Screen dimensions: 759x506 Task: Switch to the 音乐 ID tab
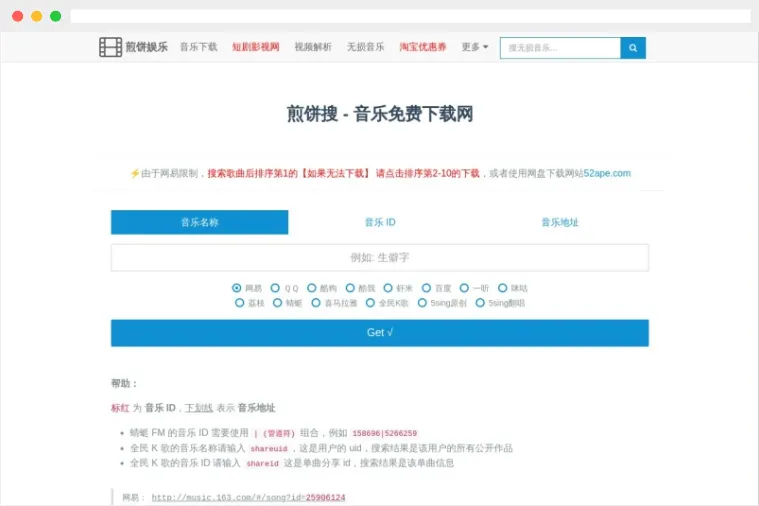coord(380,222)
